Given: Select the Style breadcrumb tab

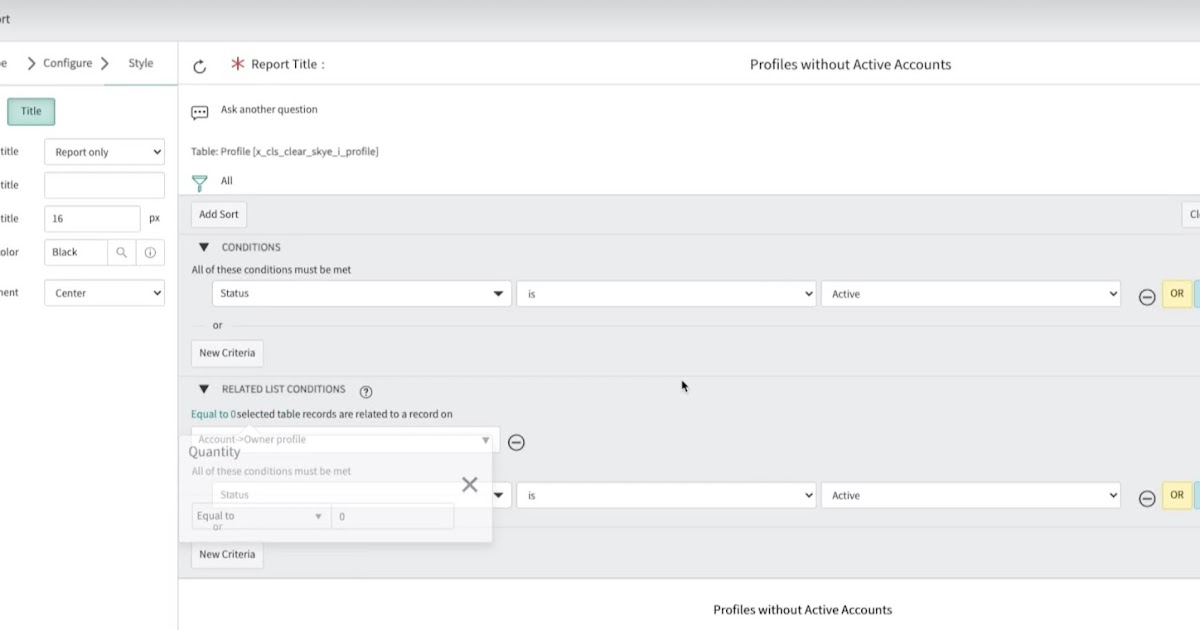Looking at the screenshot, I should [140, 62].
